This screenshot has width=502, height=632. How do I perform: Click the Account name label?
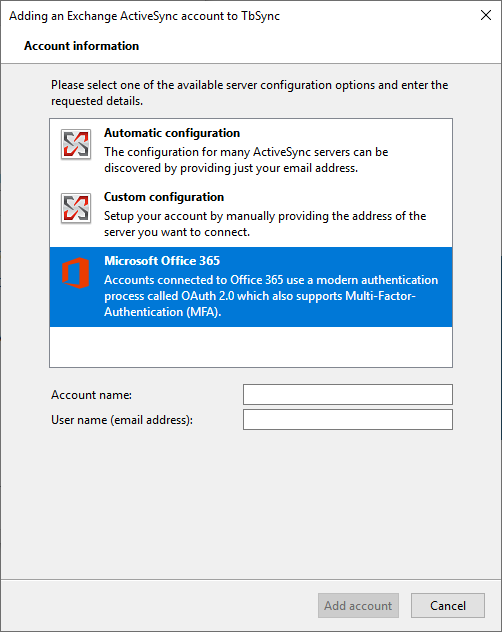91,395
